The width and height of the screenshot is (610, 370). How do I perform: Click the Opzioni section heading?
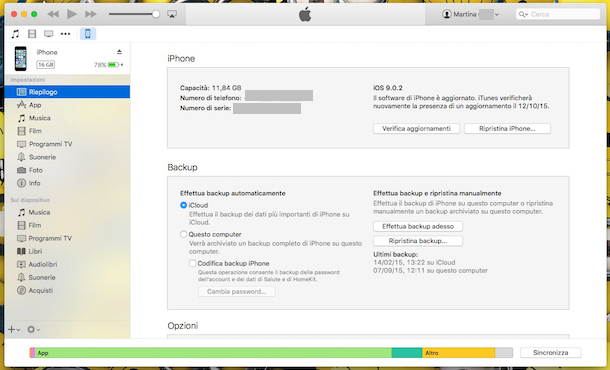coord(182,326)
